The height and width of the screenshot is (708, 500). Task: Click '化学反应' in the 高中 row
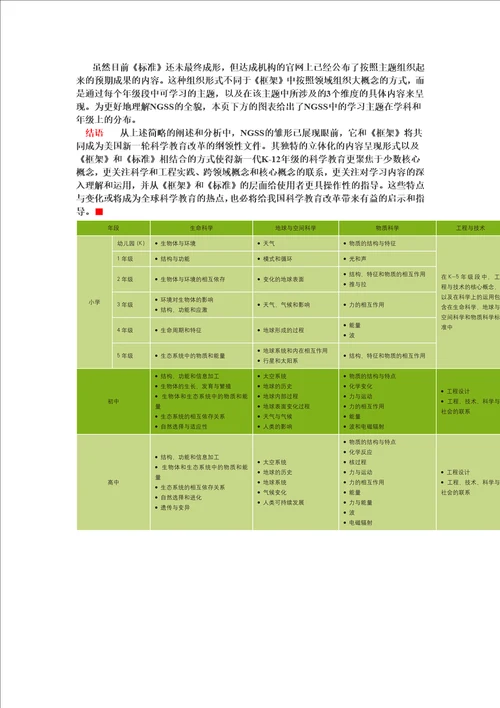tap(360, 452)
